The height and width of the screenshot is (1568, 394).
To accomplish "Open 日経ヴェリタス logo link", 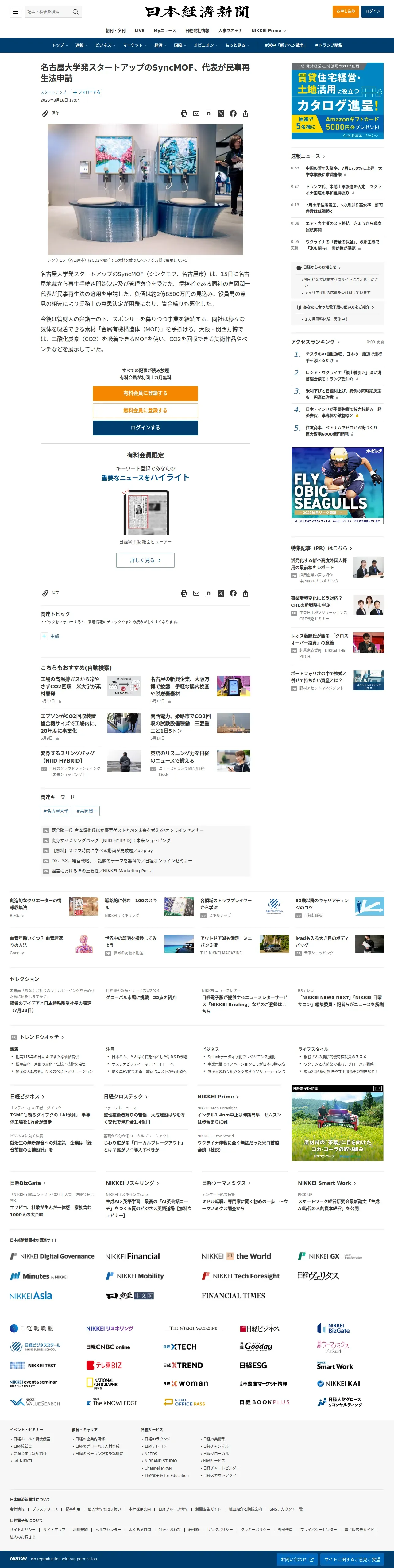I will point(318,1276).
